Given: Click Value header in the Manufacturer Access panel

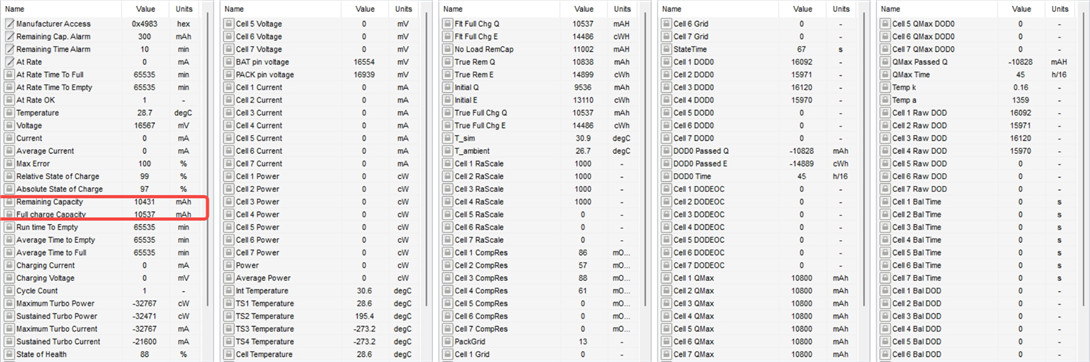Looking at the screenshot, I should coord(145,9).
